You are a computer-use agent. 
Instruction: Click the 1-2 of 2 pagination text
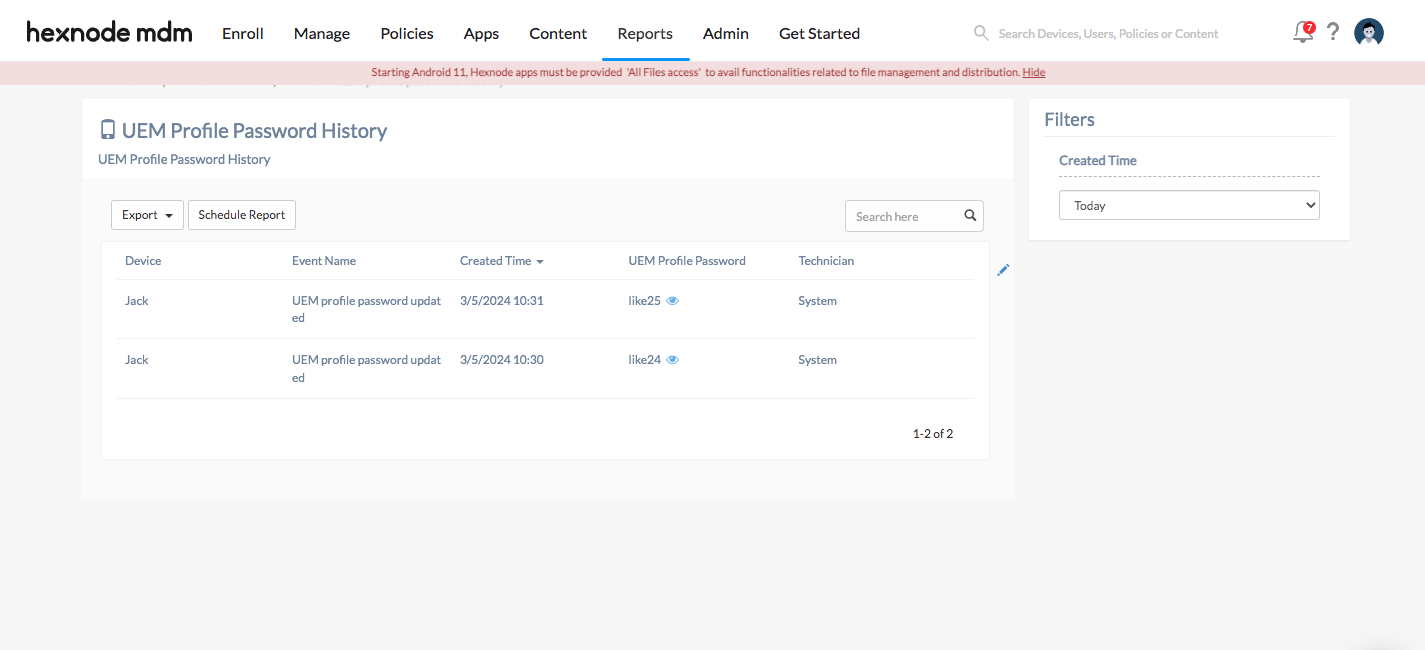click(933, 434)
